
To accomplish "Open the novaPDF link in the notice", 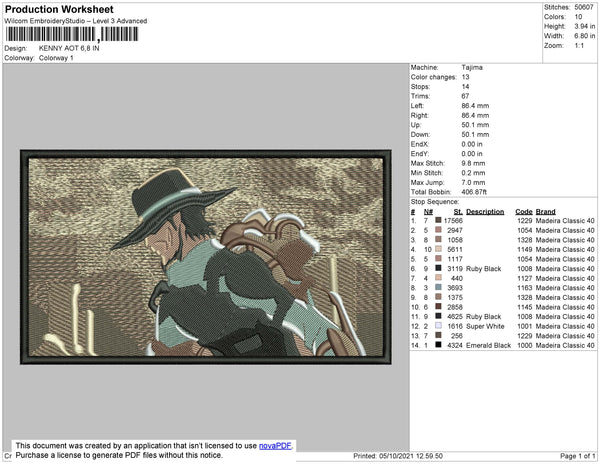I will 275,446.
